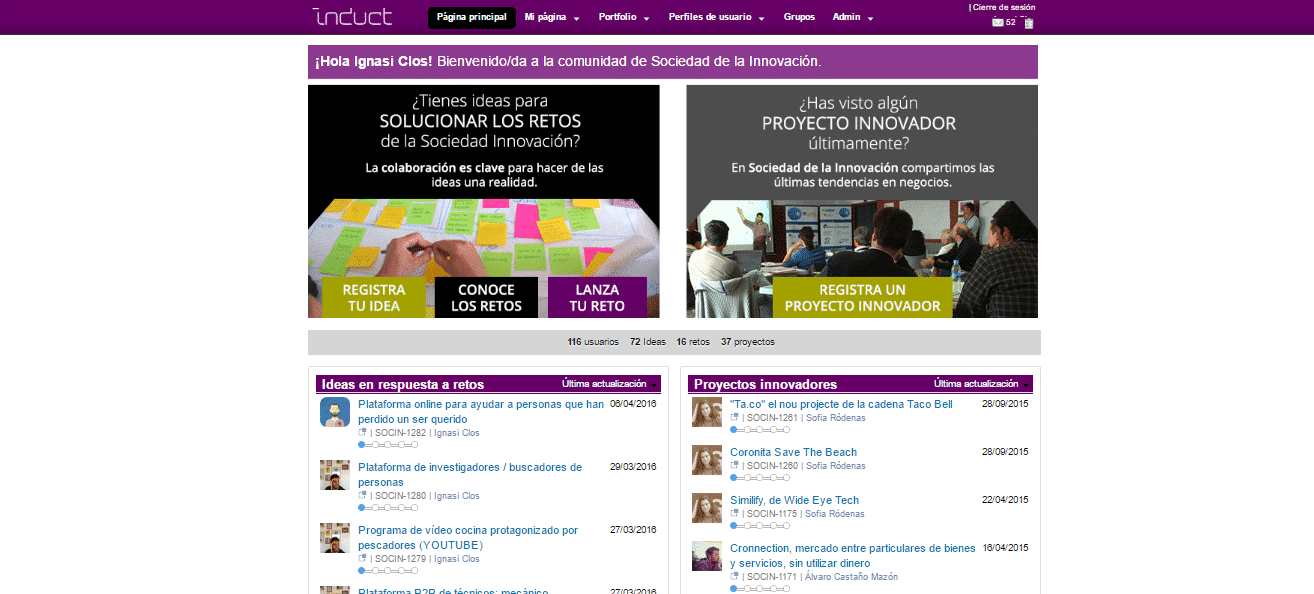This screenshot has height=594, width=1314.
Task: Select the Admin menu item
Action: [x=848, y=17]
